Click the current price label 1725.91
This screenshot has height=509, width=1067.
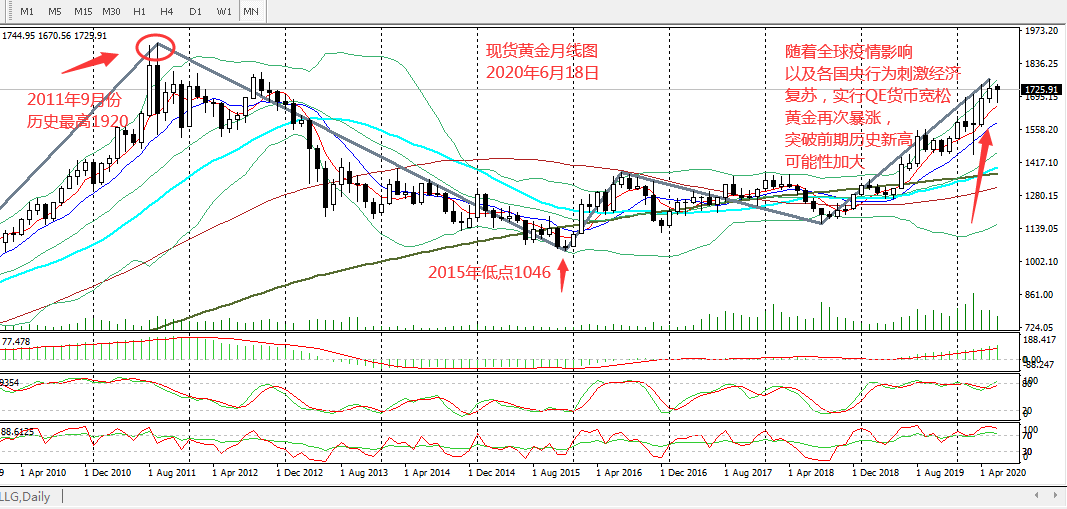(x=1041, y=89)
